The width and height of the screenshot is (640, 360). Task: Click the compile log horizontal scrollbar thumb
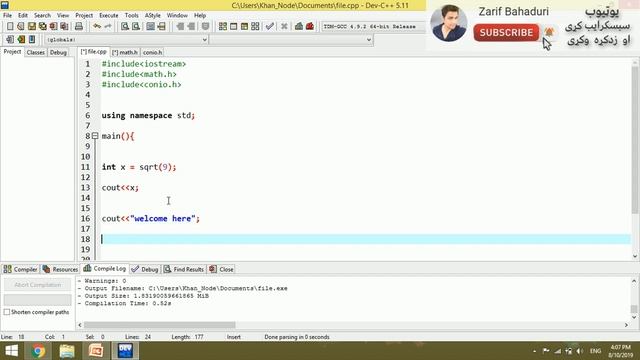click(x=159, y=325)
